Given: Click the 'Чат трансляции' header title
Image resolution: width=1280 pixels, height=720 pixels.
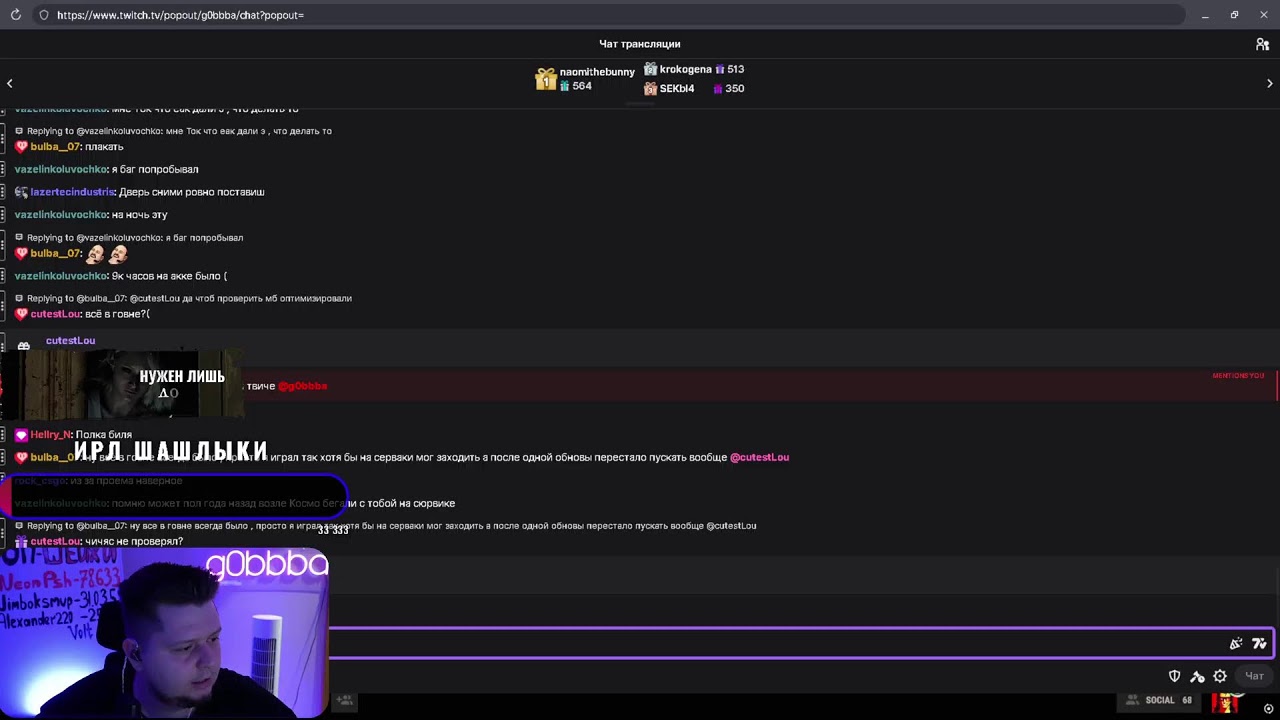Looking at the screenshot, I should 640,44.
